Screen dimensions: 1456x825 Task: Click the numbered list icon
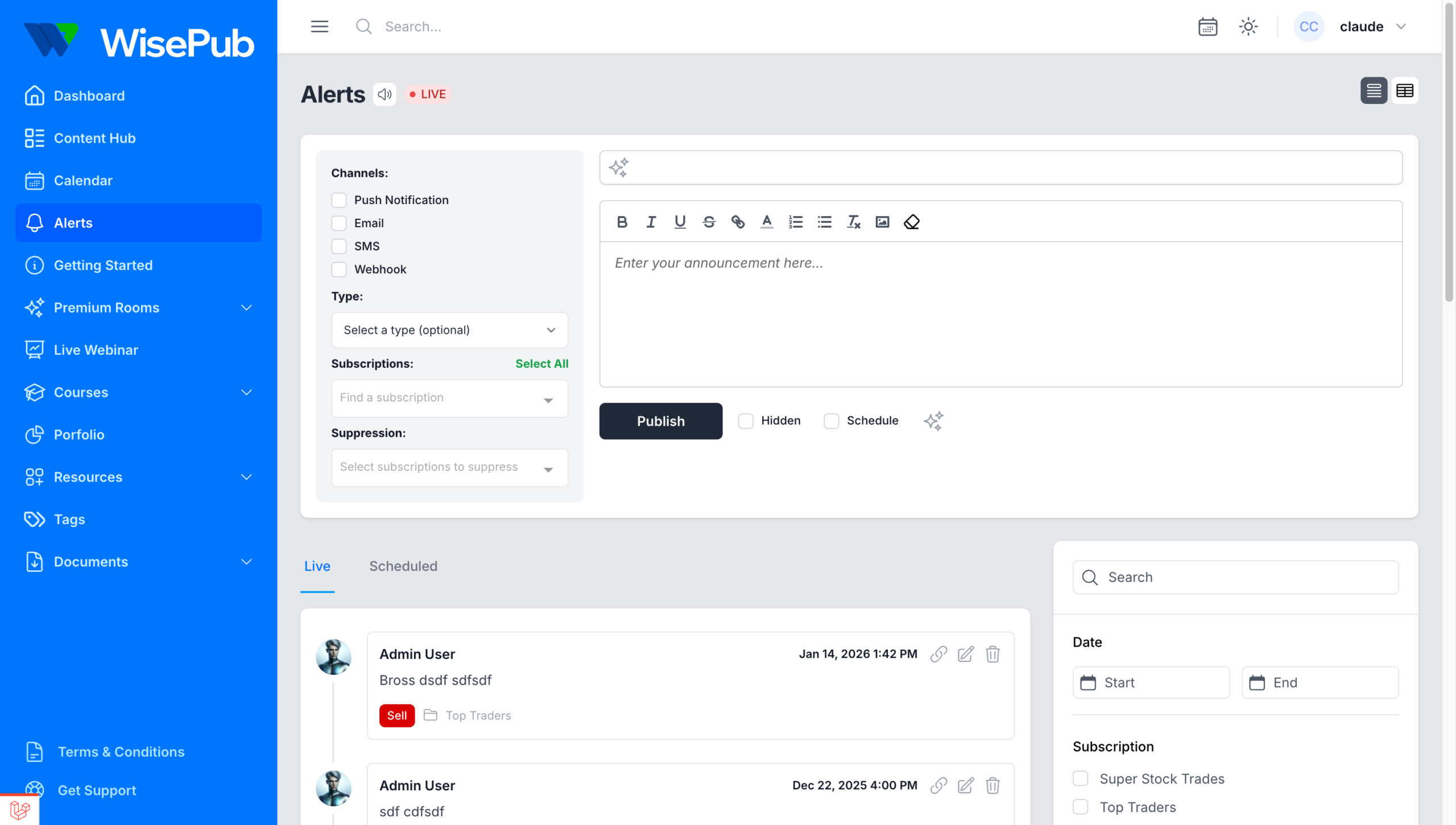[x=795, y=222]
